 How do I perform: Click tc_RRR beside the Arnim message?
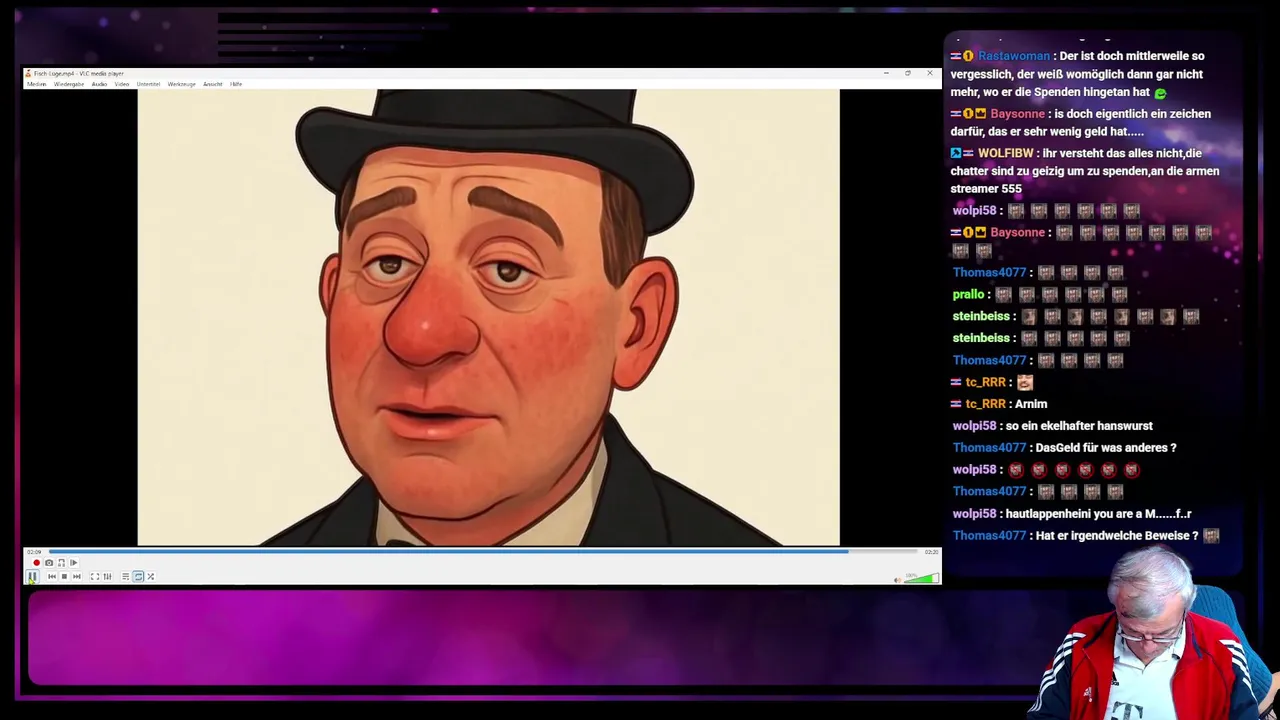click(985, 404)
